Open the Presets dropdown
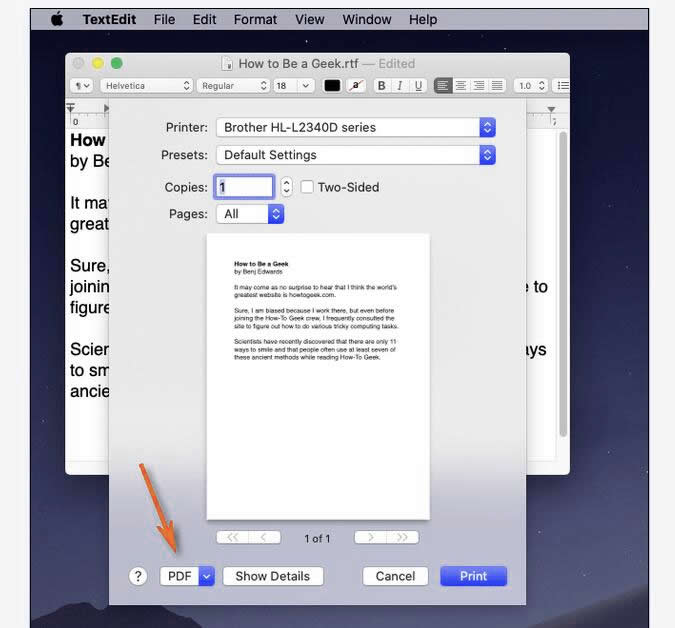The width and height of the screenshot is (675, 628). (356, 155)
